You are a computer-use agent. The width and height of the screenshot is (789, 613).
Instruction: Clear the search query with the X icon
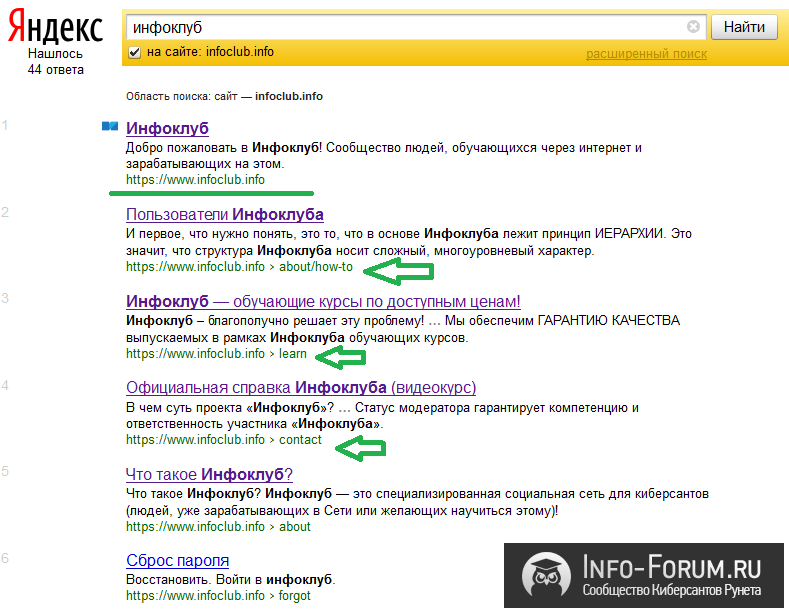pyautogui.click(x=693, y=27)
